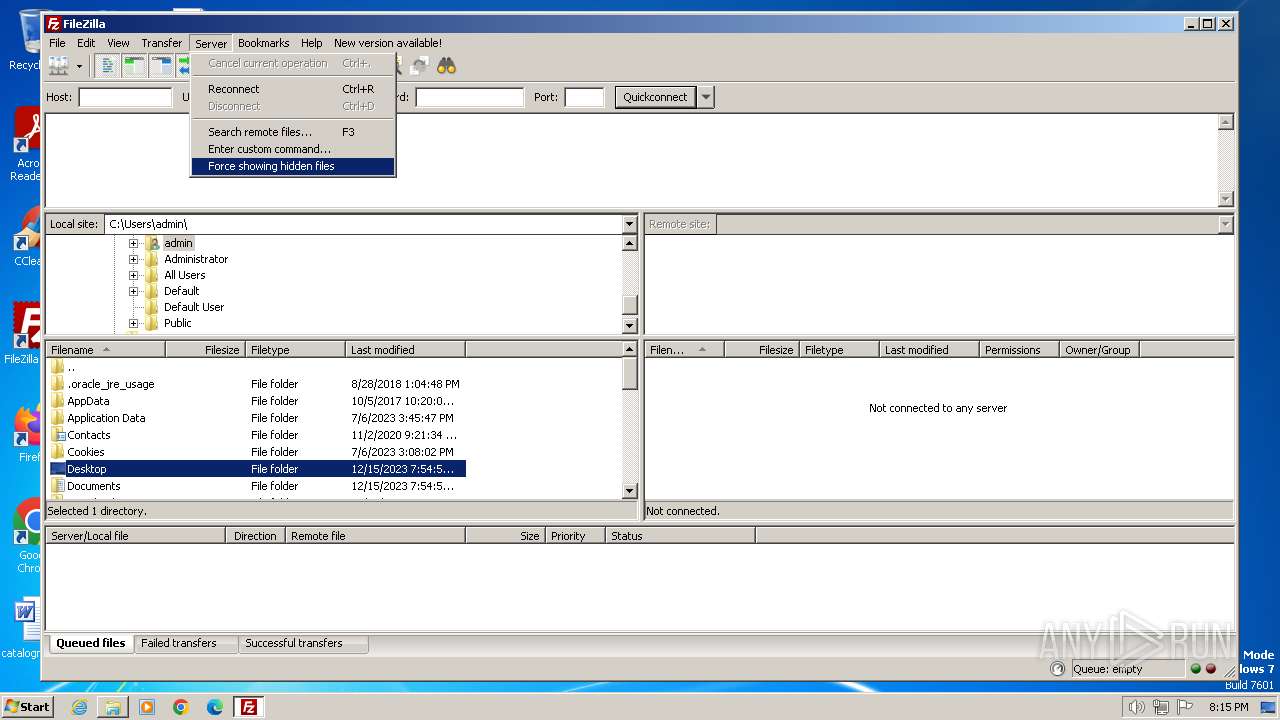Open the Edit menu
The image size is (1280, 720).
[x=86, y=43]
